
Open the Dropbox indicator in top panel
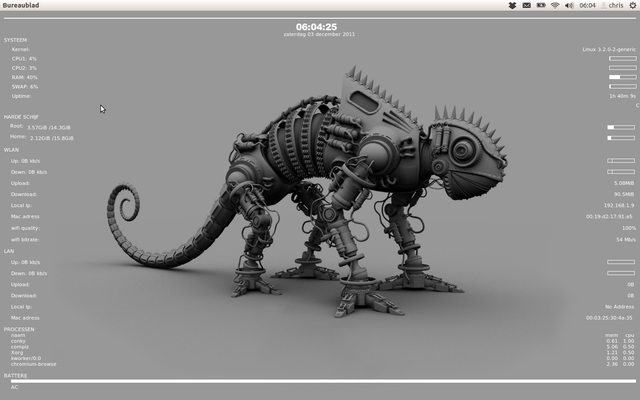[513, 5]
